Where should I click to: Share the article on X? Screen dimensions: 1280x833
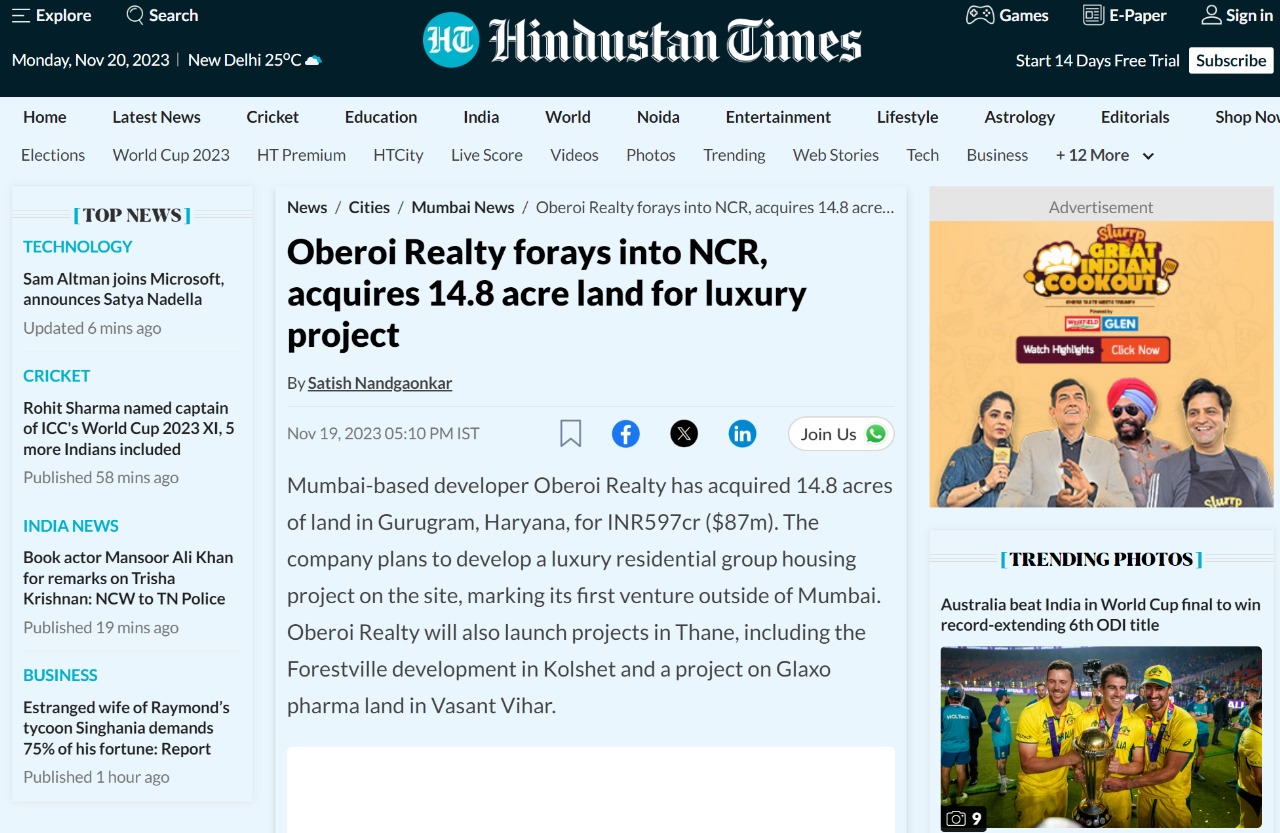coord(684,433)
